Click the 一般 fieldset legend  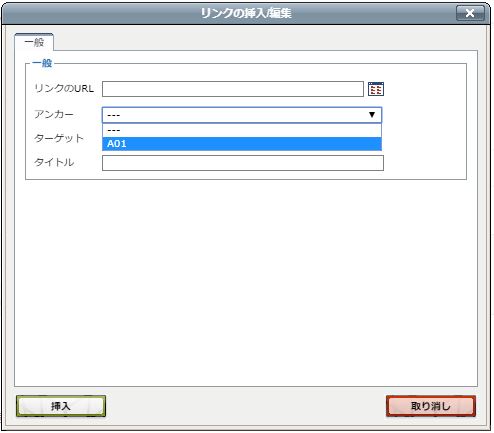[42, 63]
